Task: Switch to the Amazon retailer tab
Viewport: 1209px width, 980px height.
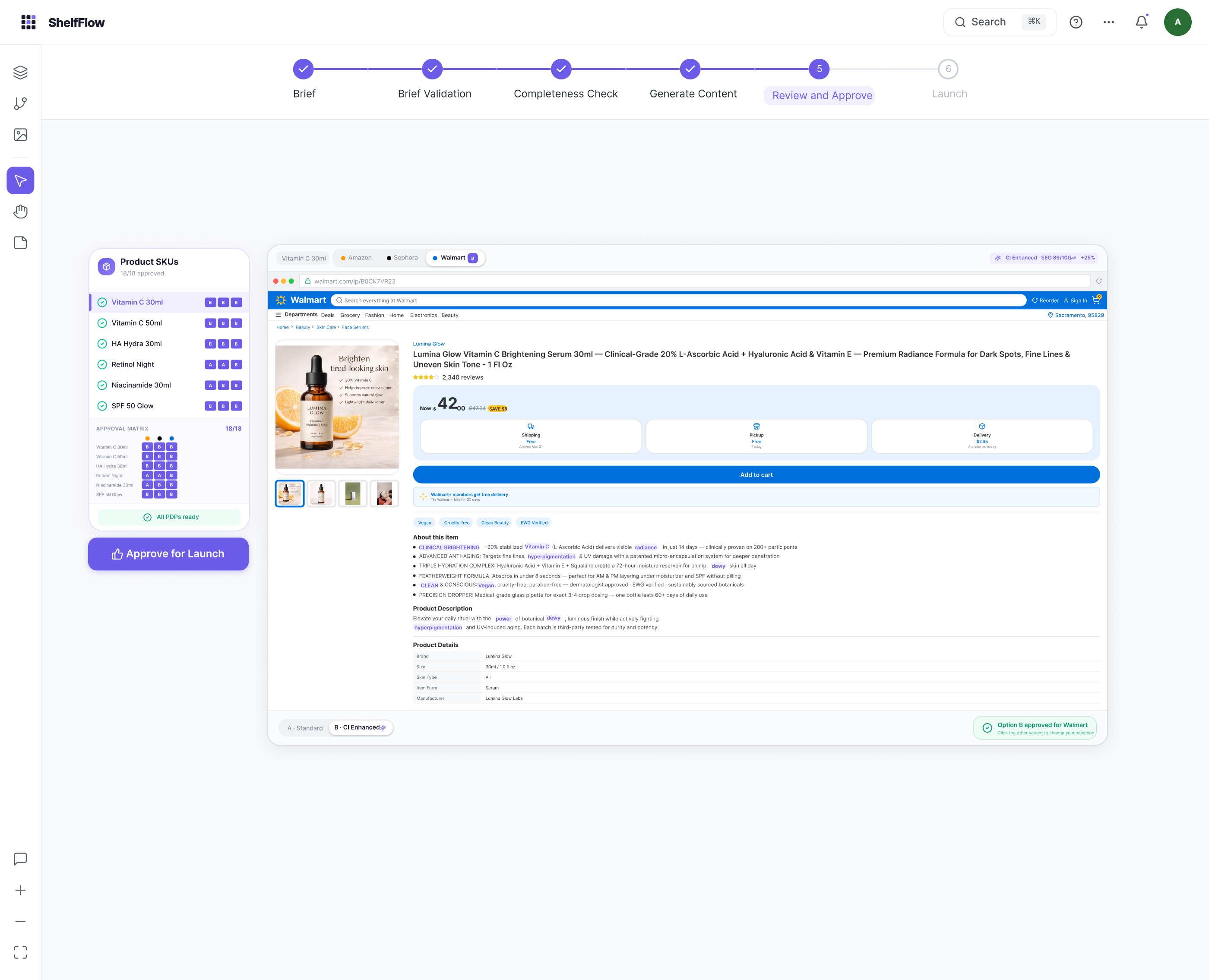Action: click(x=356, y=258)
